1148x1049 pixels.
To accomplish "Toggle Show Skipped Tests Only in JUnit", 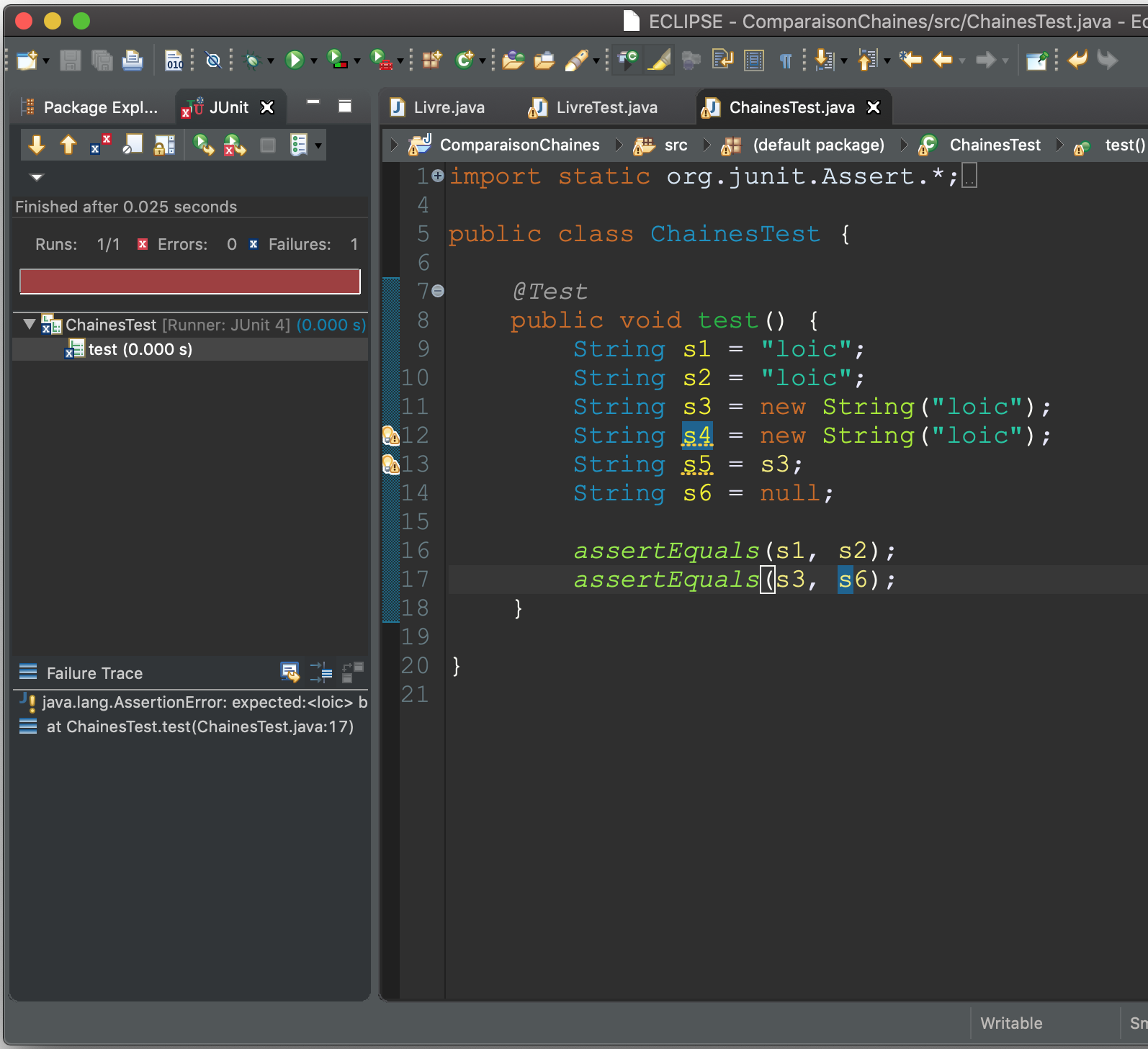I will click(x=133, y=145).
